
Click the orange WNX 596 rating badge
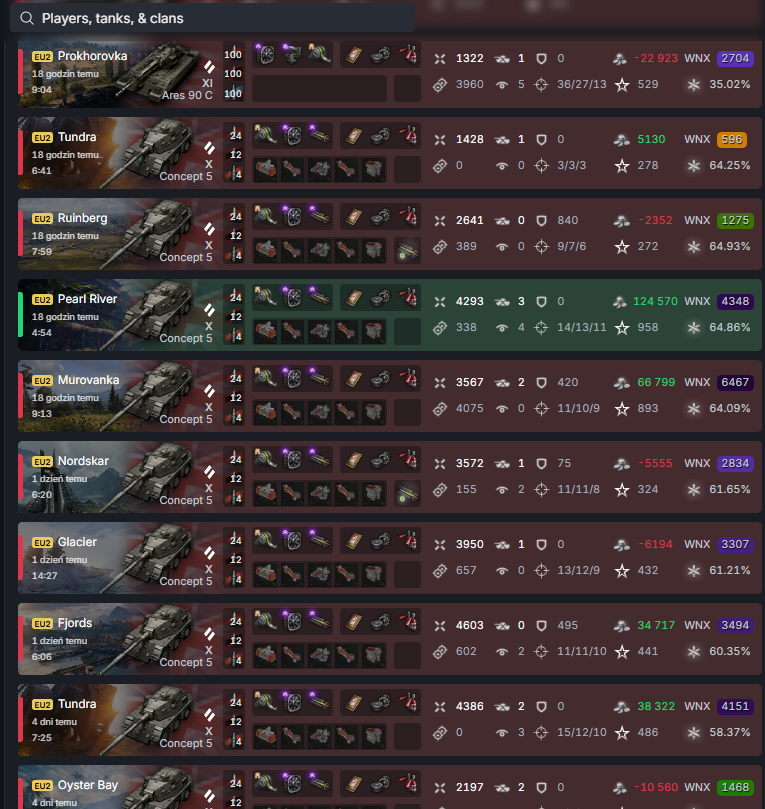tap(731, 139)
